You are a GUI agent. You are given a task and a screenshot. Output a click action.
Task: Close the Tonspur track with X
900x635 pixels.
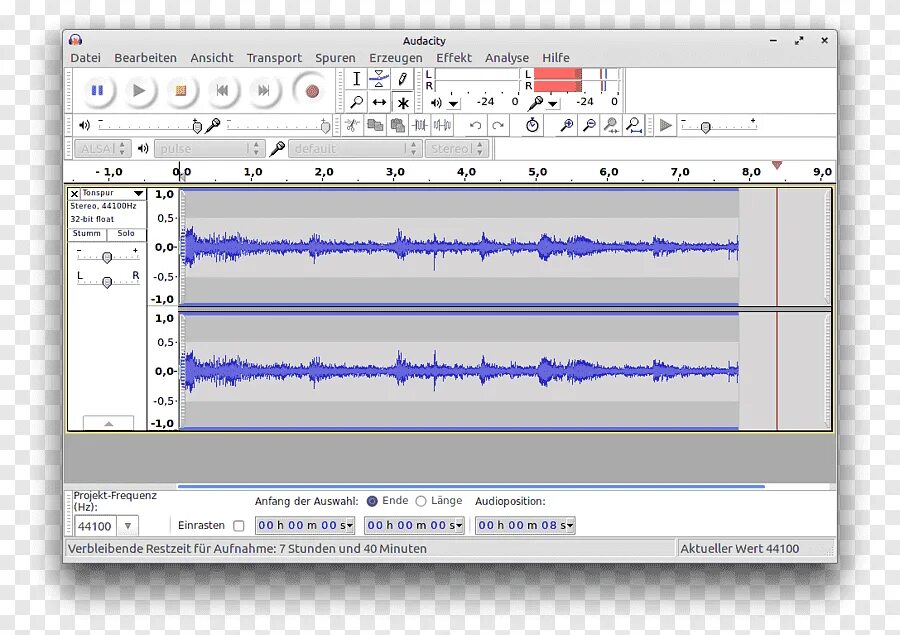point(74,194)
